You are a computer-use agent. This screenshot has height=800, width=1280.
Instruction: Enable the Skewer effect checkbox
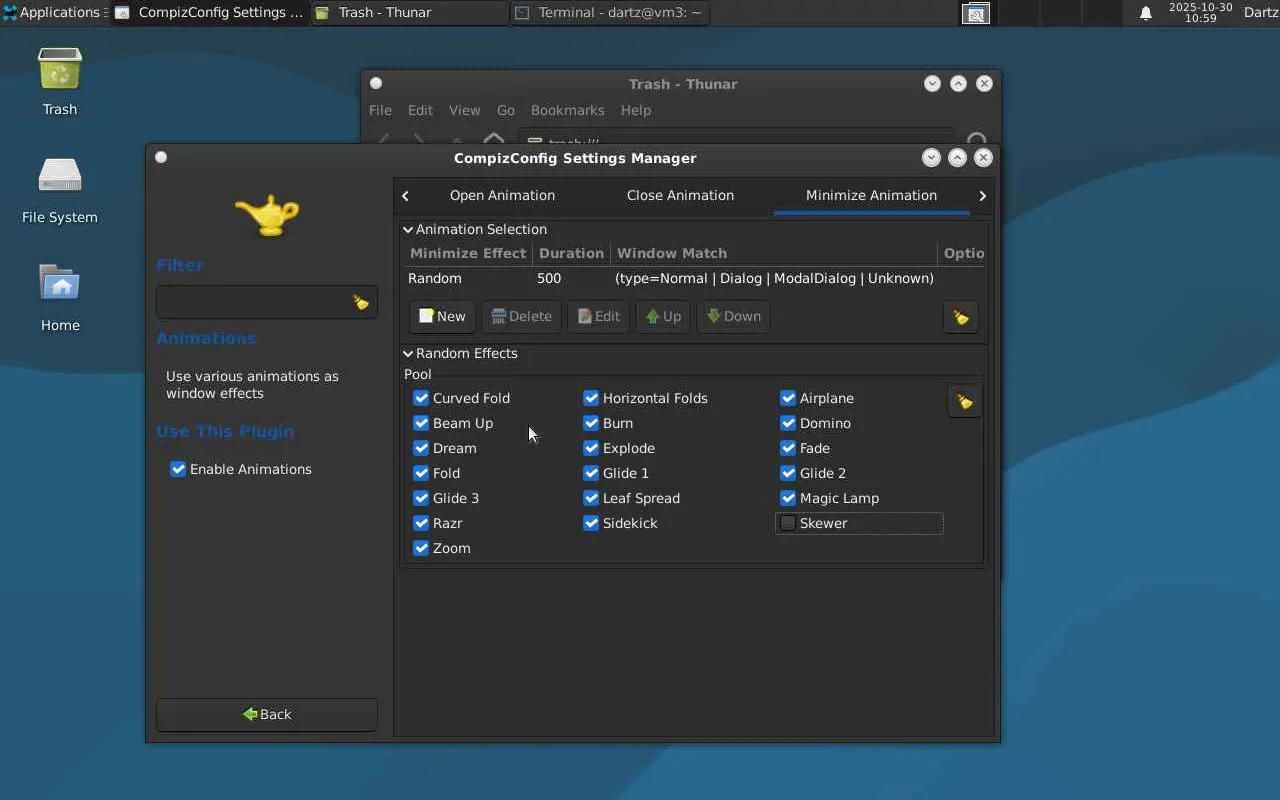click(x=788, y=523)
